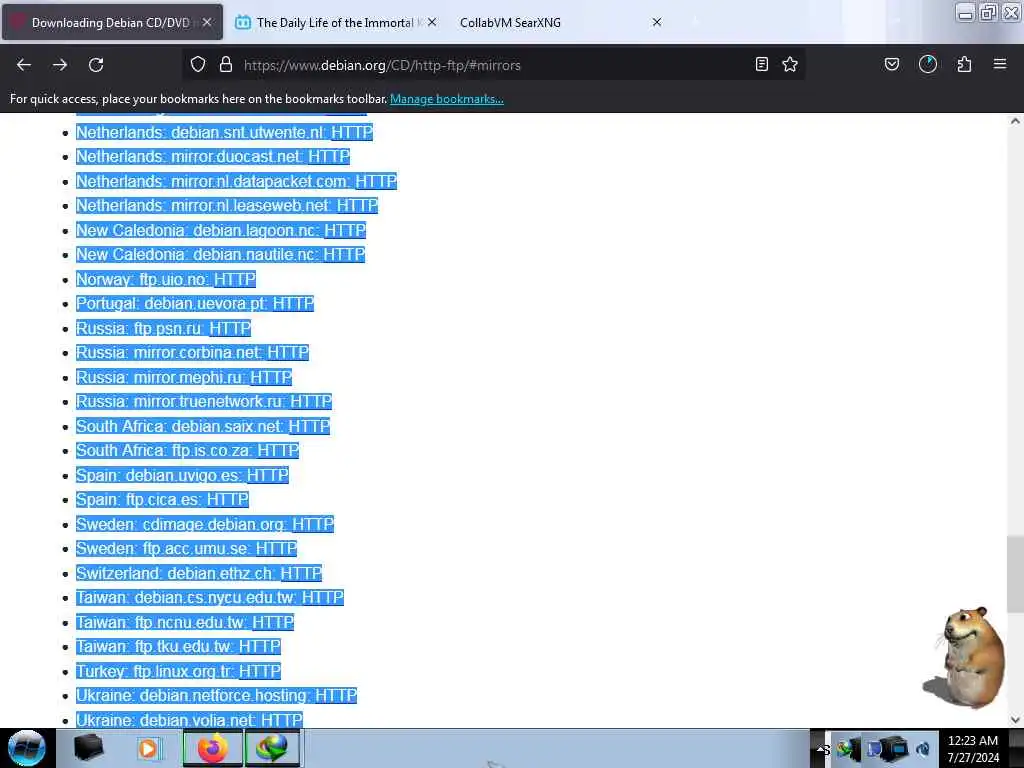Open HTTP link for Norway ftp.uio.no
1024x768 pixels.
click(x=235, y=280)
